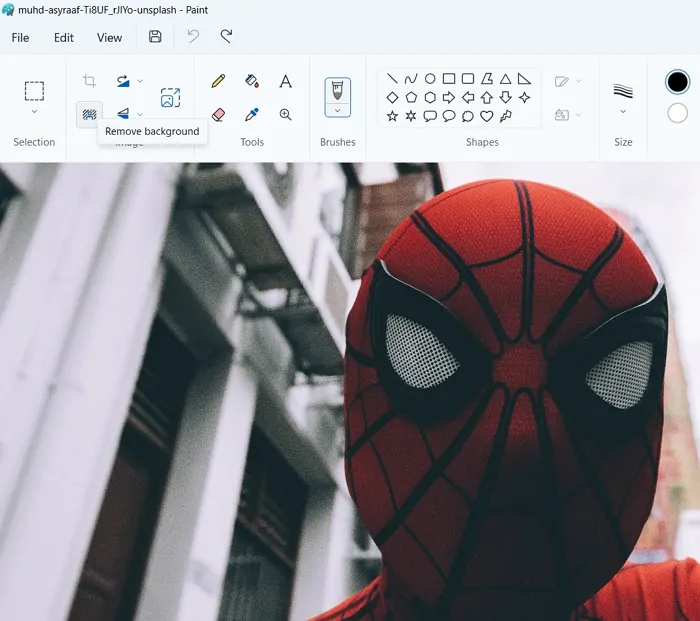Select the Fill bucket tool
This screenshot has height=621, width=700.
[x=252, y=81]
